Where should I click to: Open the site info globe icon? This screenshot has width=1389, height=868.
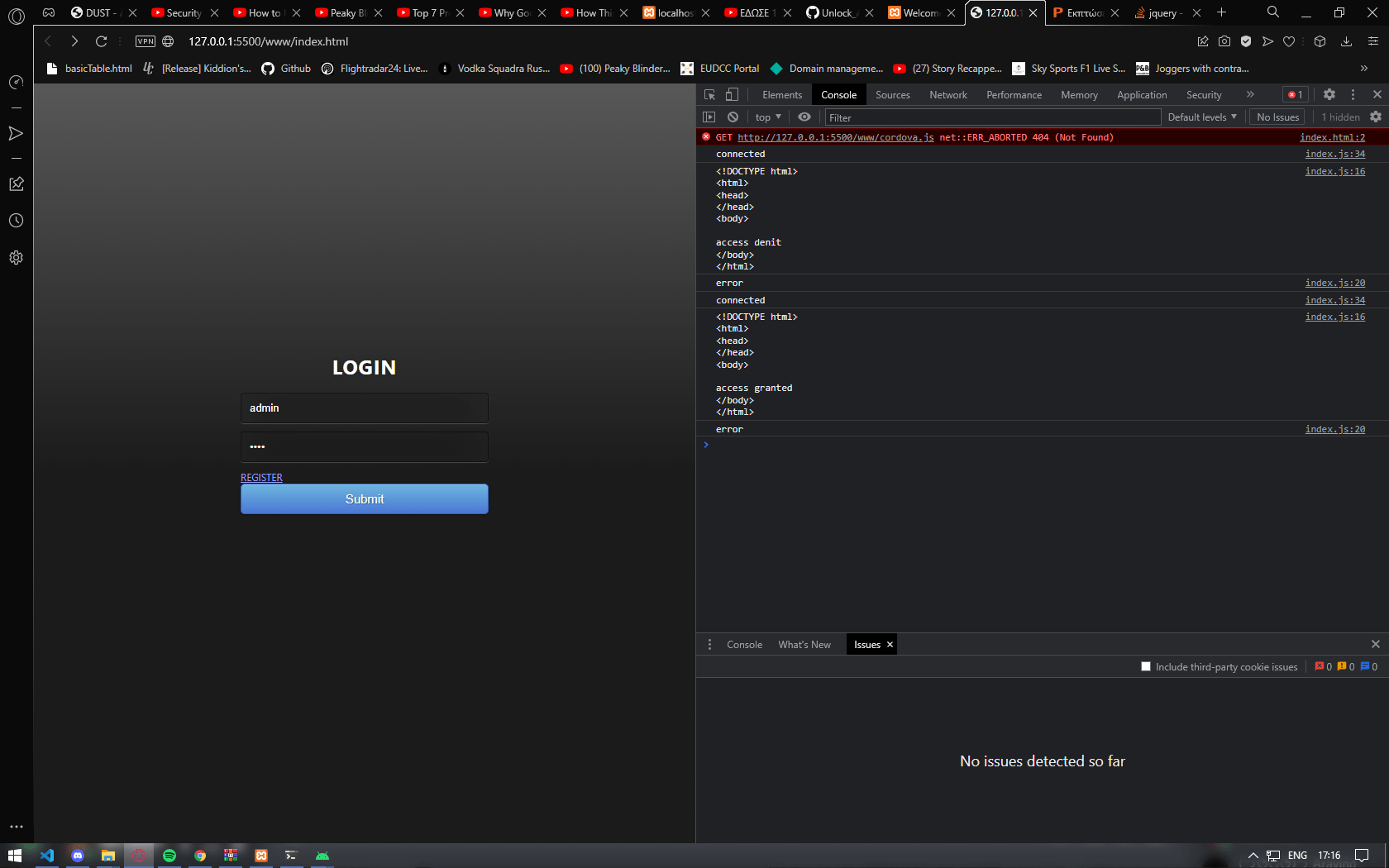tap(168, 41)
